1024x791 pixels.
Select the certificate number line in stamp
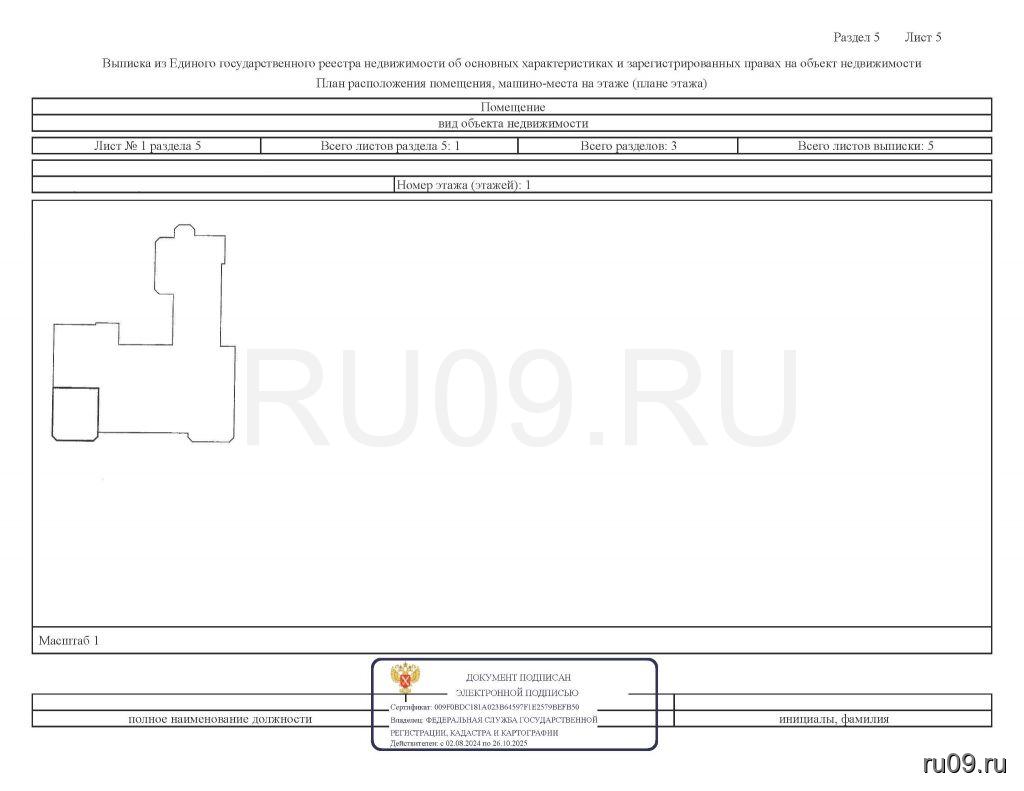pos(484,706)
